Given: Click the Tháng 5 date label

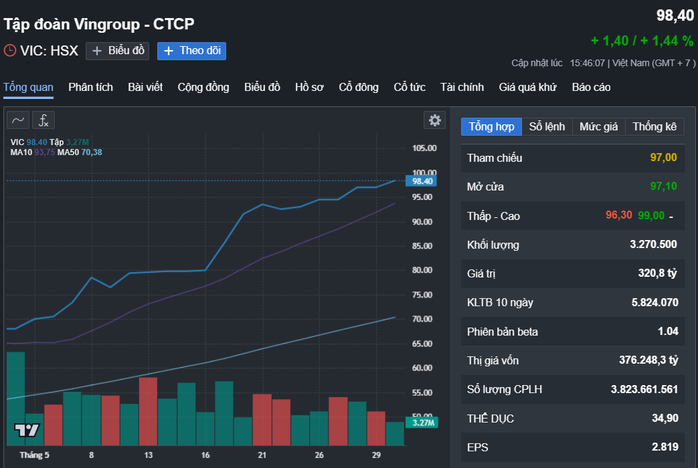Looking at the screenshot, I should tap(34, 455).
